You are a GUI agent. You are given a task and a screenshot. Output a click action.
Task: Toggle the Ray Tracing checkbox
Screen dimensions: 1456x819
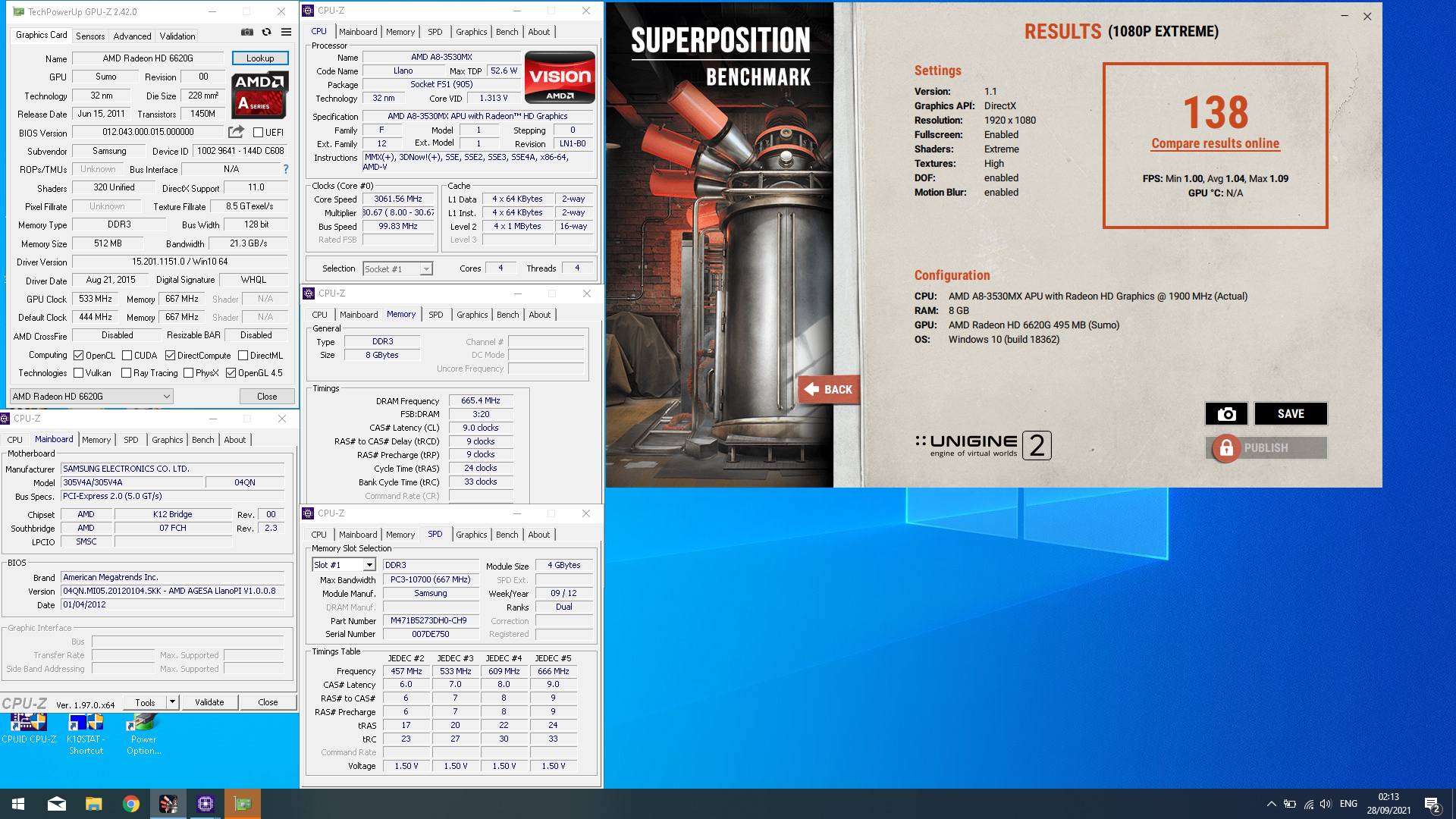pyautogui.click(x=126, y=373)
